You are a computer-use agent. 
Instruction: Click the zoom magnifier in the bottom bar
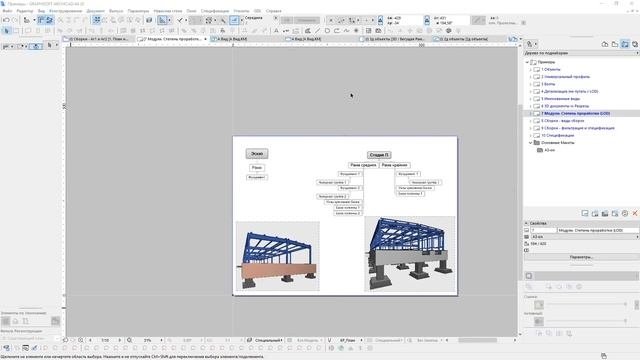(129, 340)
